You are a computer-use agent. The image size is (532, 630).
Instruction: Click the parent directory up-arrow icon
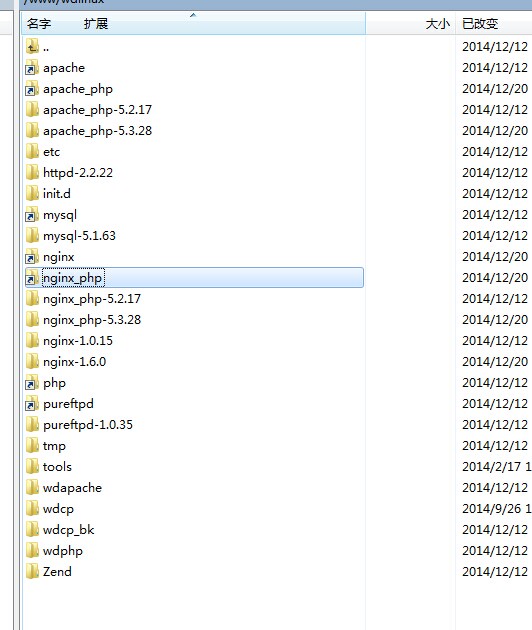(x=32, y=47)
